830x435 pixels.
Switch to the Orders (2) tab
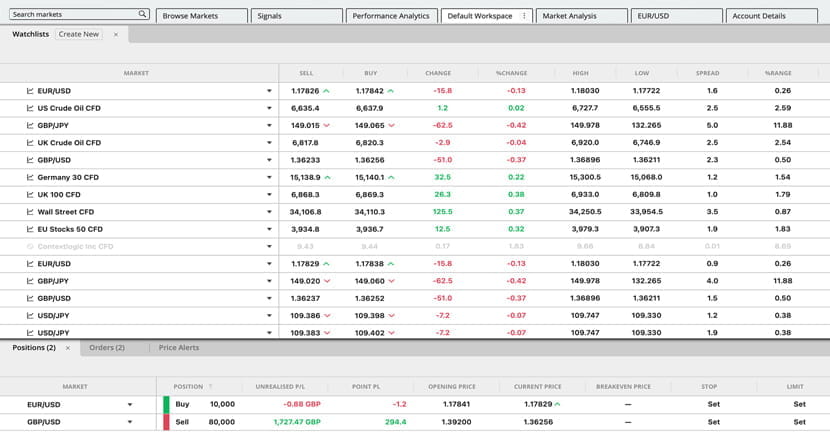[107, 348]
